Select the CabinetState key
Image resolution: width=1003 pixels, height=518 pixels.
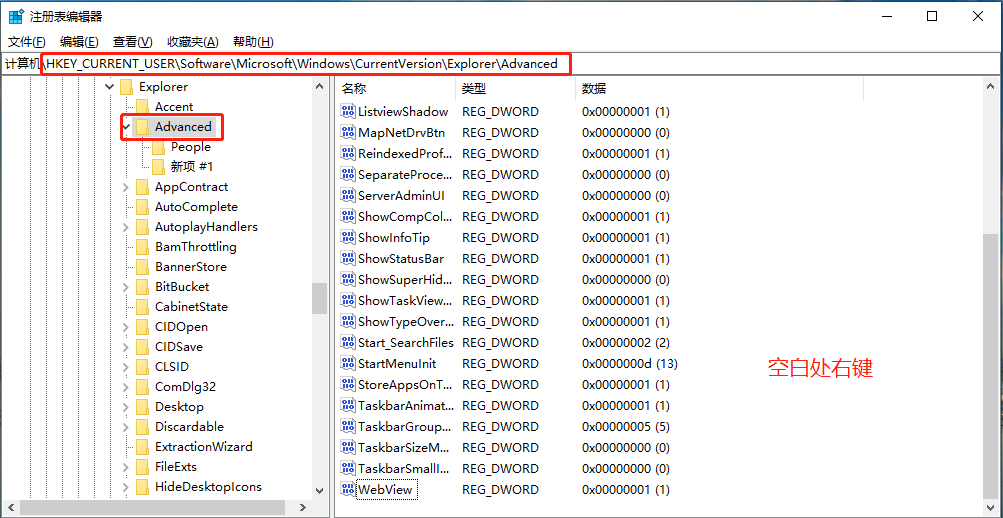[191, 307]
